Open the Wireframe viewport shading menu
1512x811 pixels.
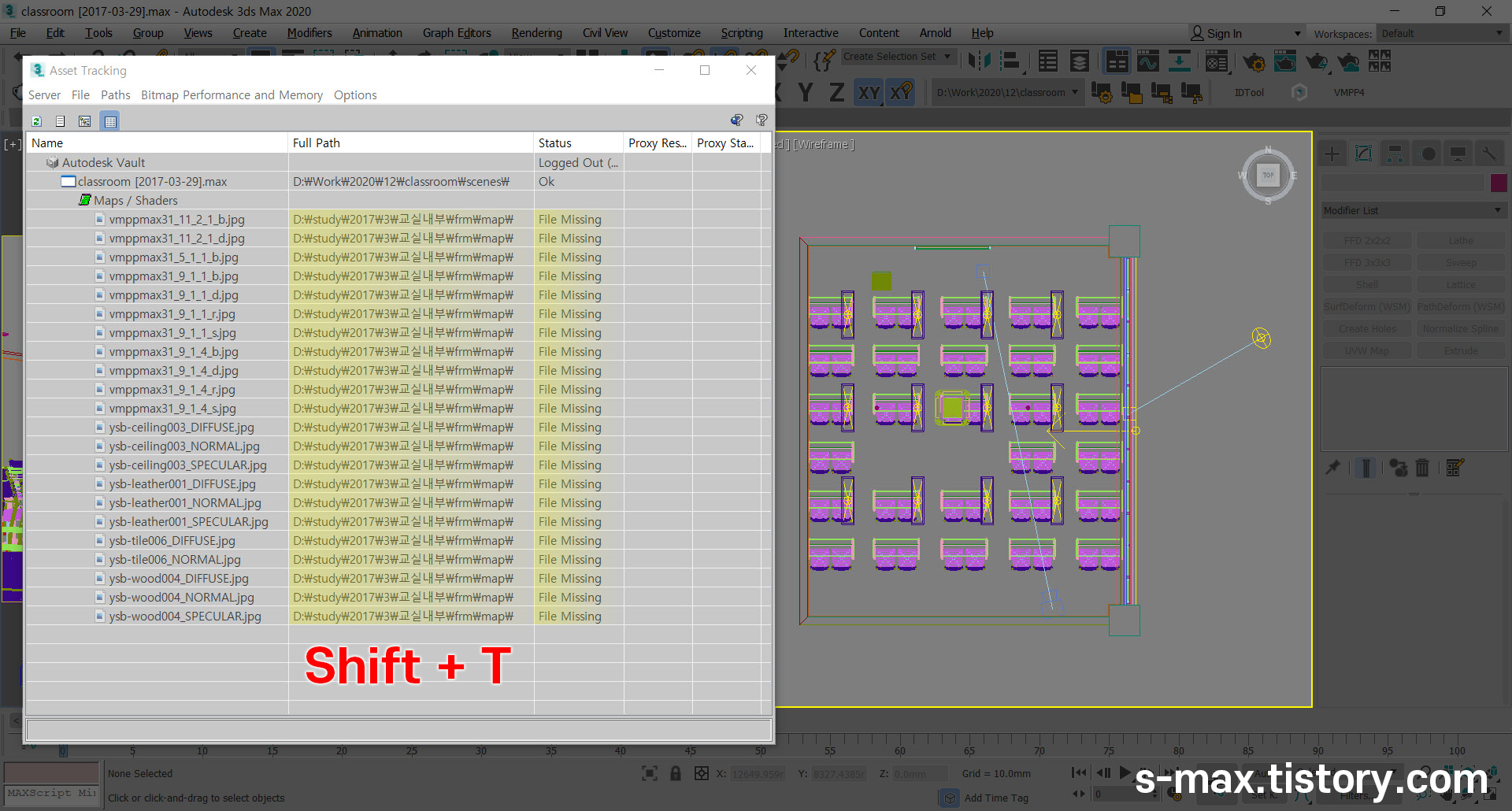824,144
